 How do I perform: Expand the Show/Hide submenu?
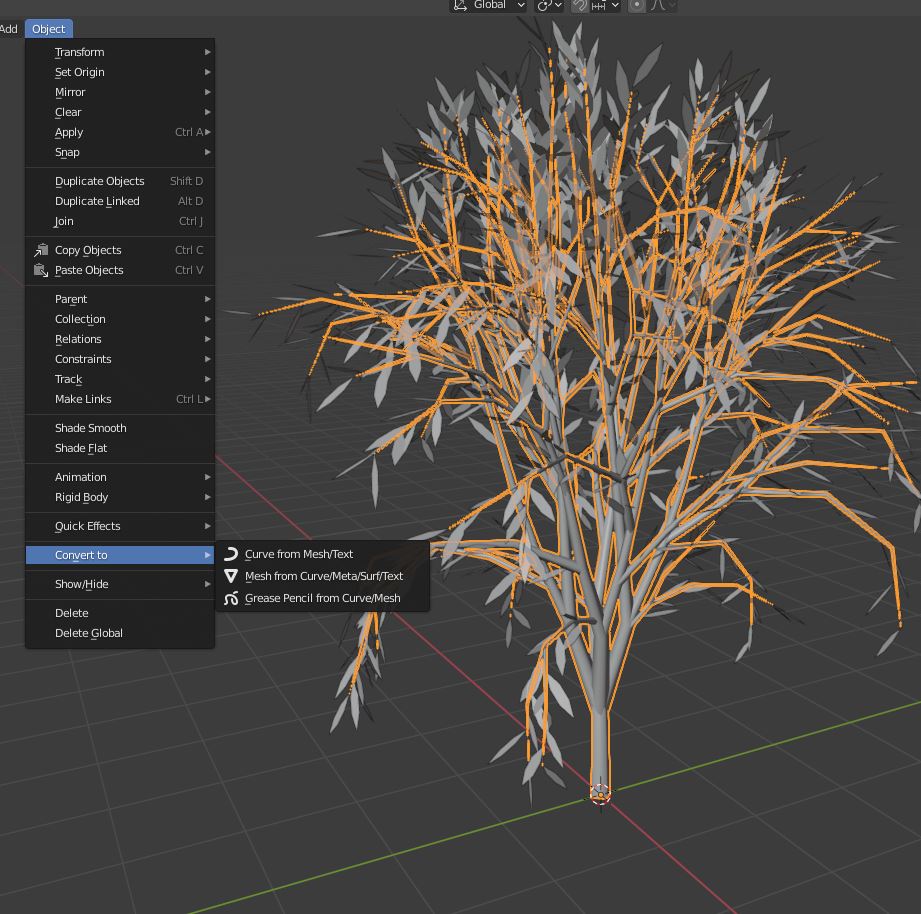(x=120, y=584)
